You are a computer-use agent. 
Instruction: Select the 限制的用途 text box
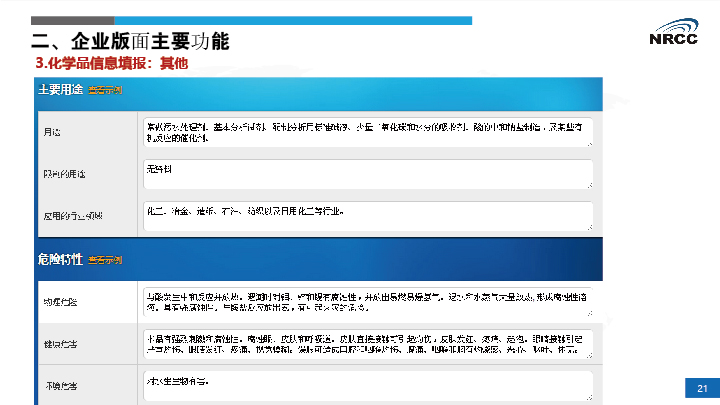click(x=367, y=174)
